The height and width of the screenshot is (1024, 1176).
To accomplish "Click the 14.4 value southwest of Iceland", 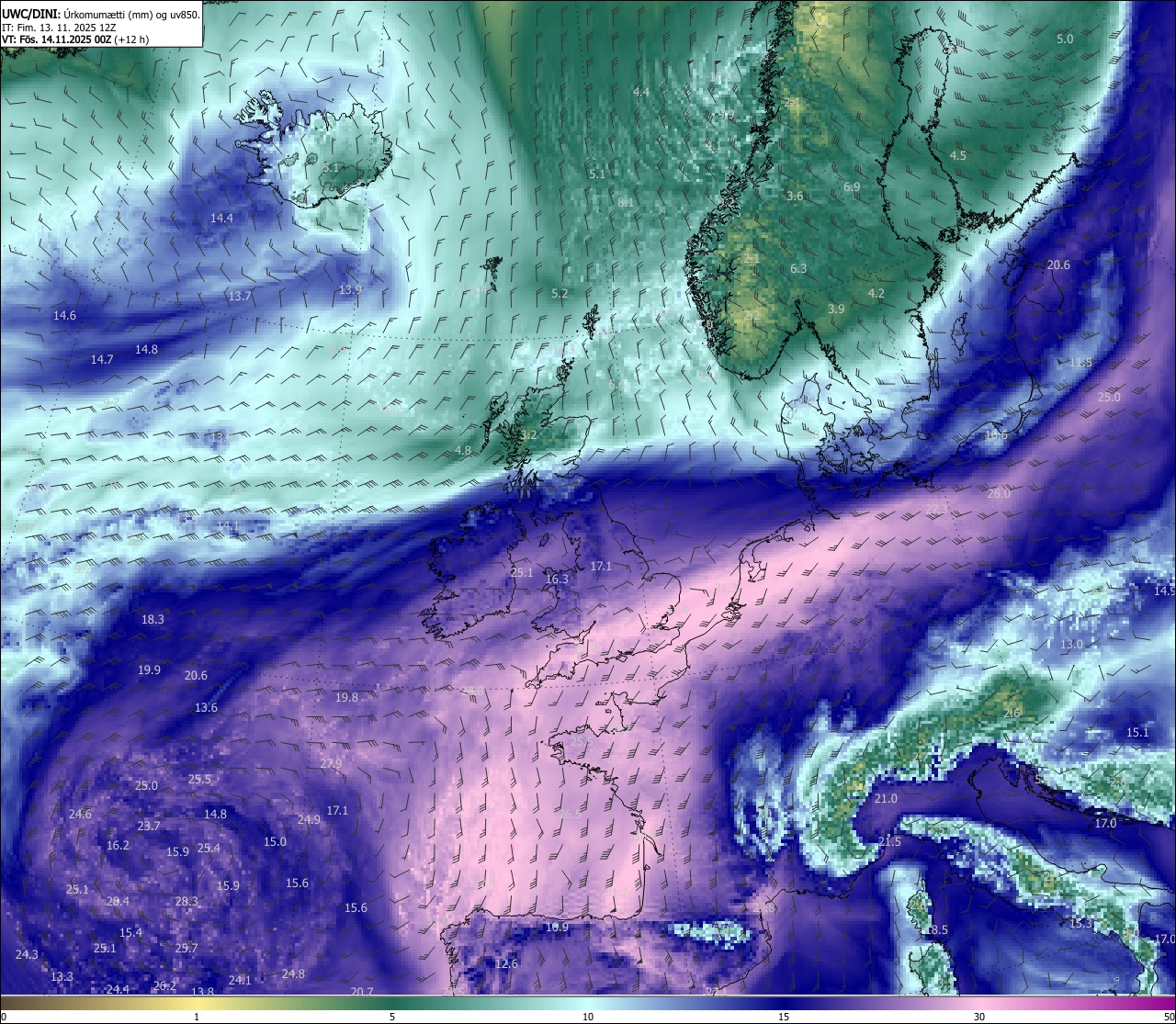I will (x=221, y=218).
